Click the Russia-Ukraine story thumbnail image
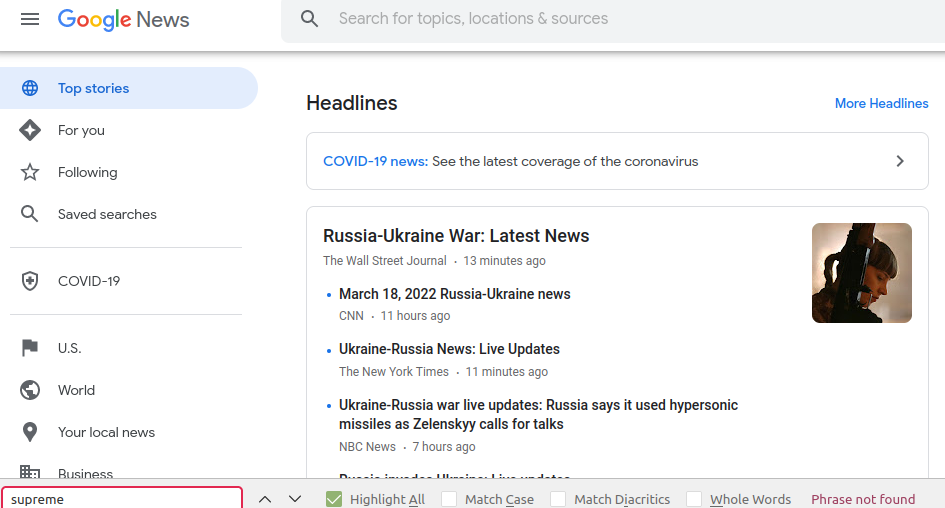This screenshot has height=508, width=945. point(862,273)
